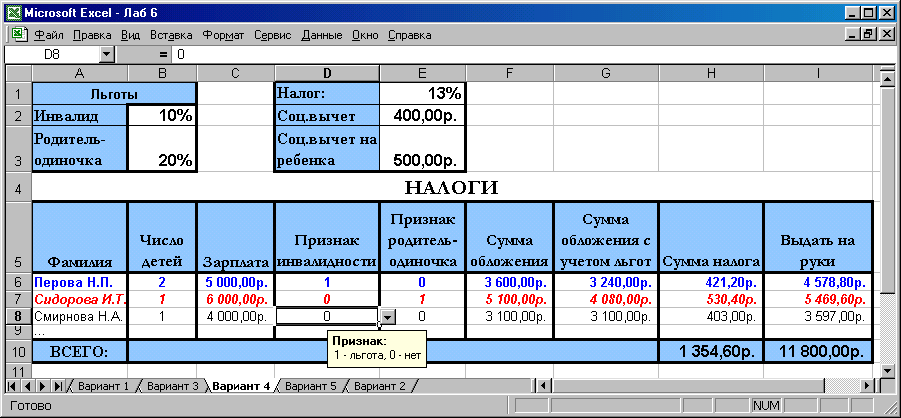
Task: Switch to the Вариант 1 sheet tab
Action: click(x=103, y=386)
